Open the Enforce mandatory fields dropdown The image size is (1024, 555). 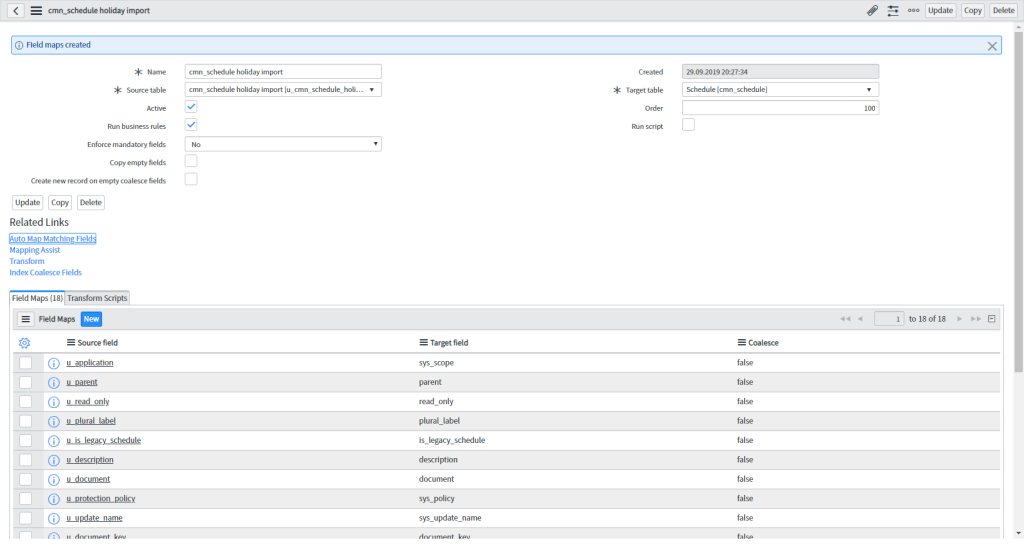tap(284, 144)
